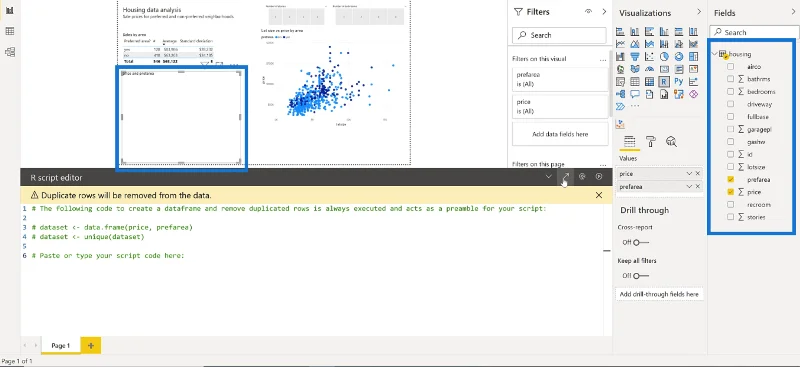Select the Clustered column chart visual
This screenshot has width=800, height=367.
coord(664,32)
